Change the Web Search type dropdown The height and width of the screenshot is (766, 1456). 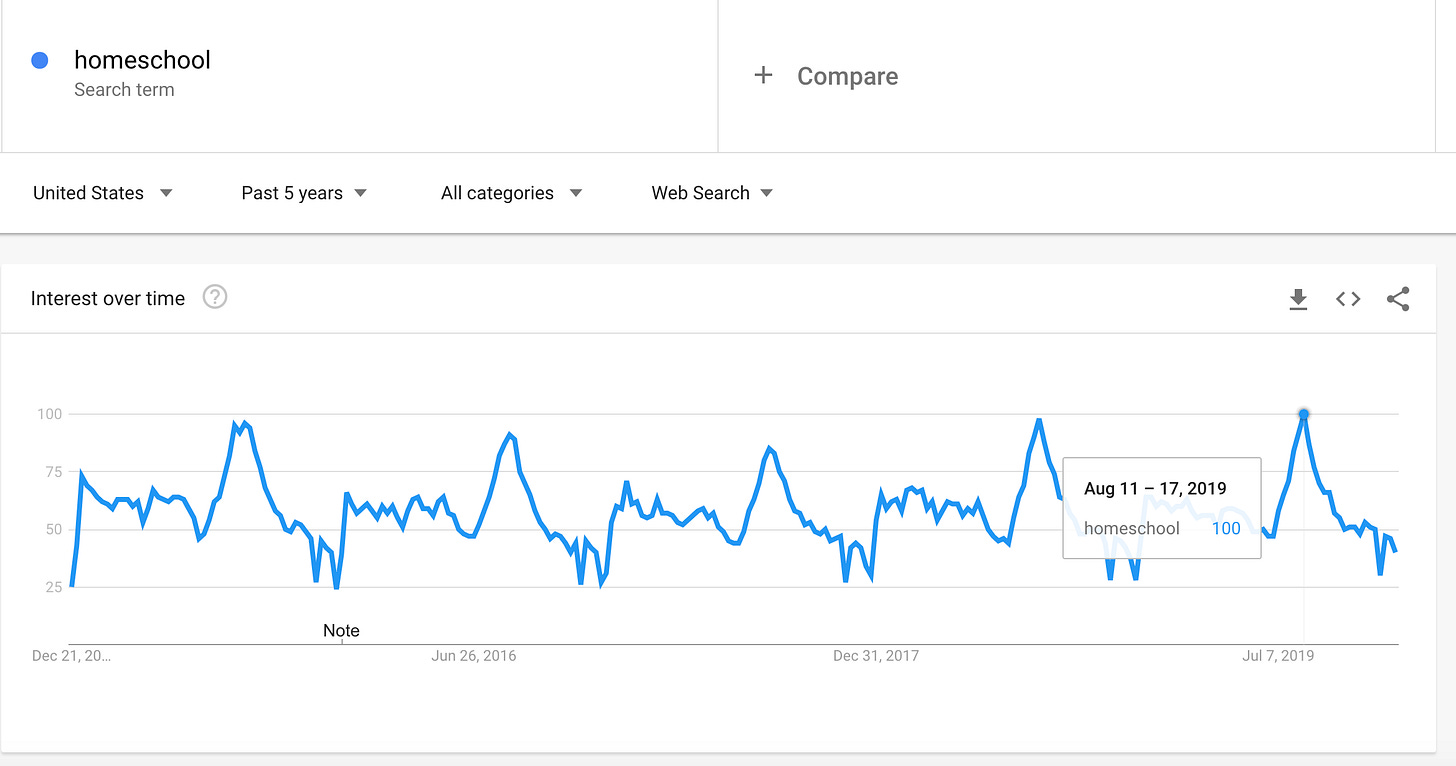(x=712, y=193)
